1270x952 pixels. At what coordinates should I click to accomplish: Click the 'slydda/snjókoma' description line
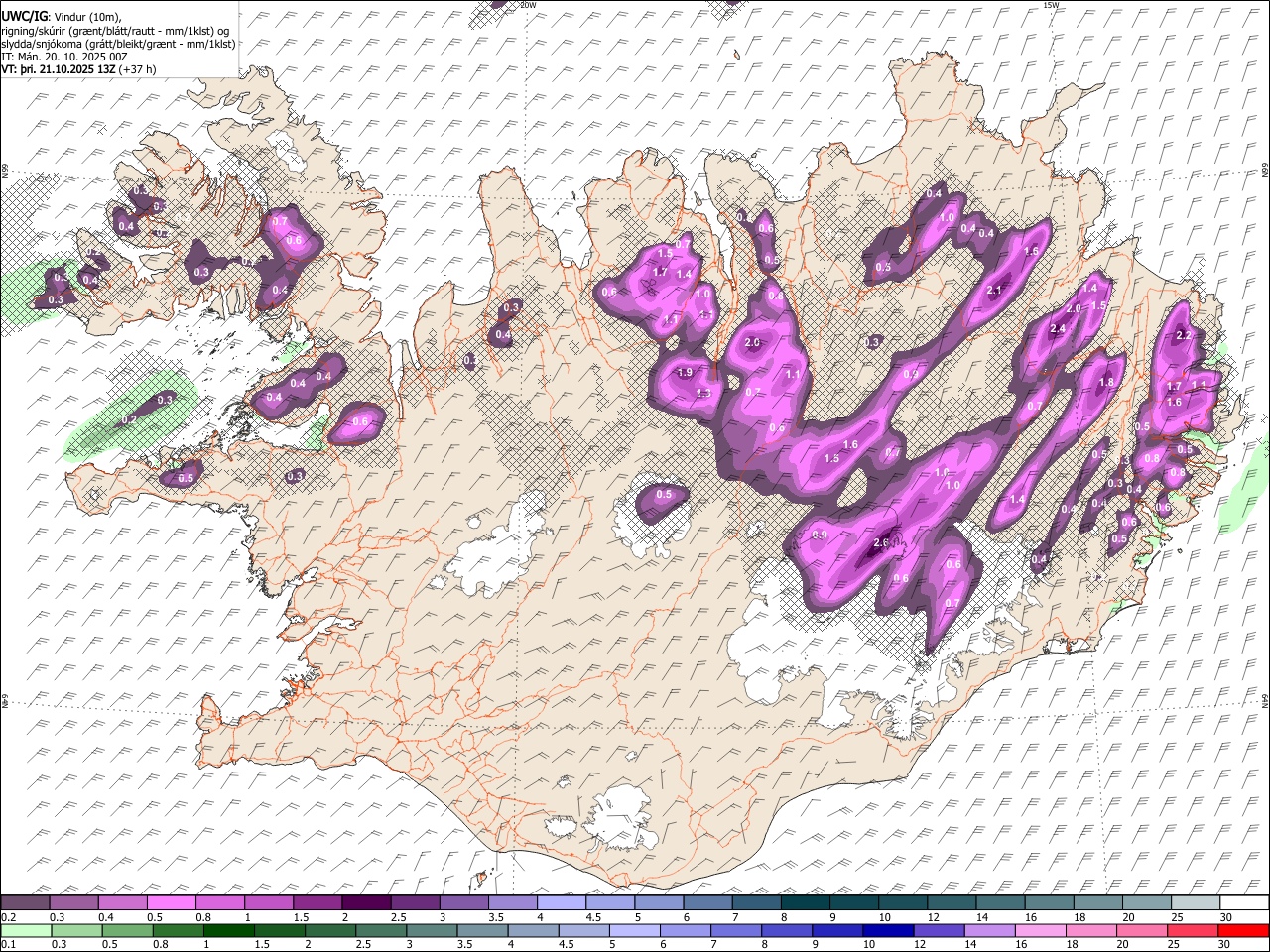[x=118, y=44]
